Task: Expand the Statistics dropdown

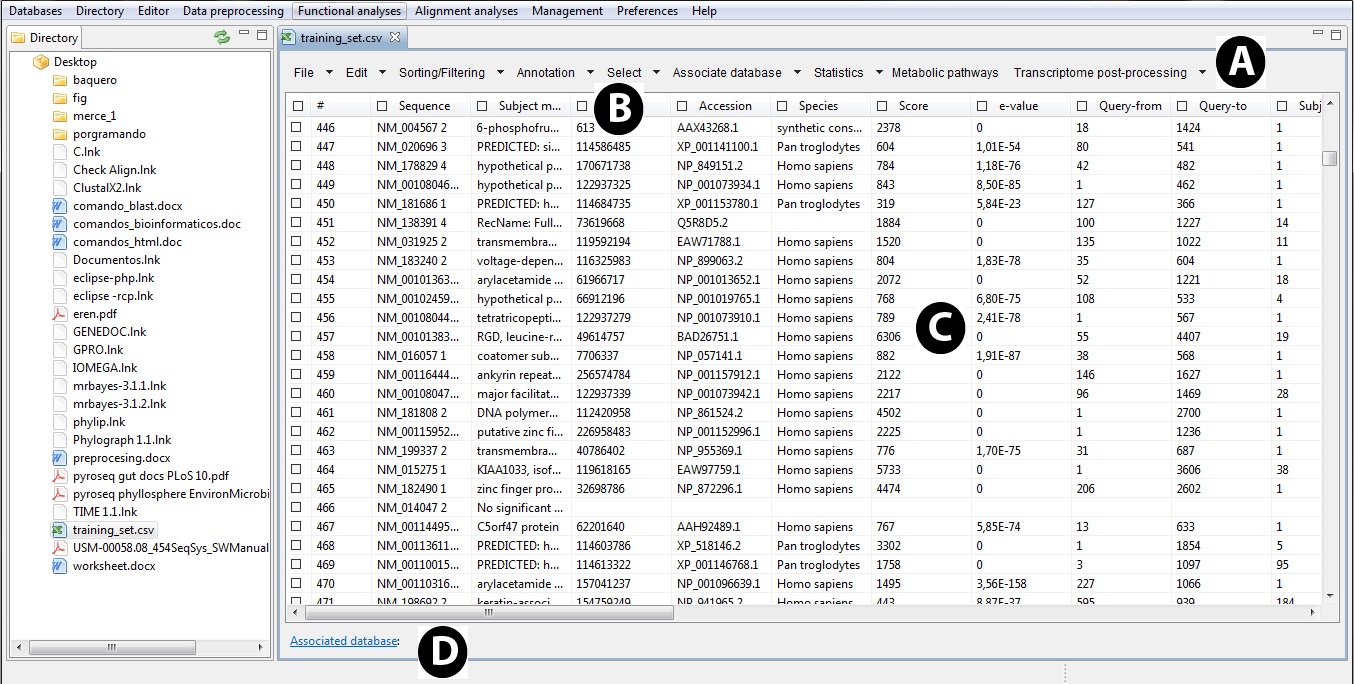Action: coord(879,73)
